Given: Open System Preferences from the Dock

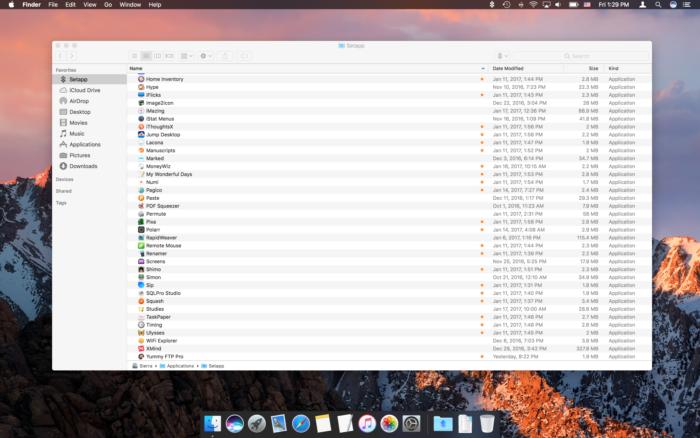Looking at the screenshot, I should (411, 423).
